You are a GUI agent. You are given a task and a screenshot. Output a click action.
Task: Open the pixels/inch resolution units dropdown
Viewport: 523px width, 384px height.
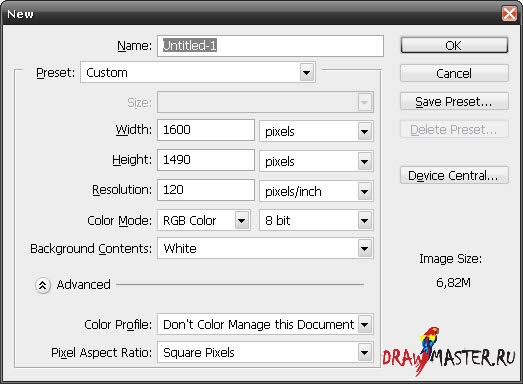click(316, 191)
